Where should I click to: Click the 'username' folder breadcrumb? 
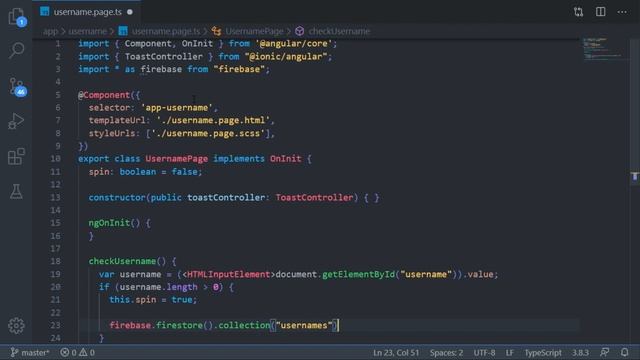pos(87,31)
